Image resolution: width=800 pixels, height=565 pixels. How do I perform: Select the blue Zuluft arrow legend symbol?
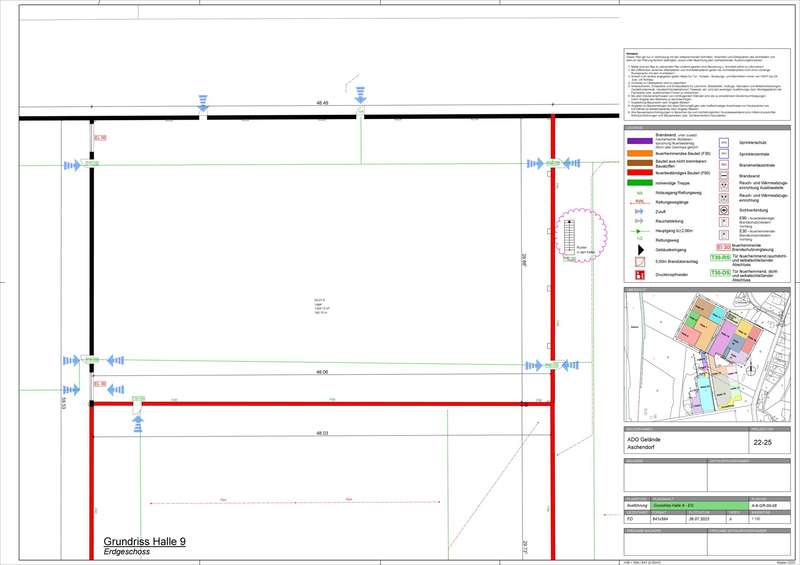point(638,212)
